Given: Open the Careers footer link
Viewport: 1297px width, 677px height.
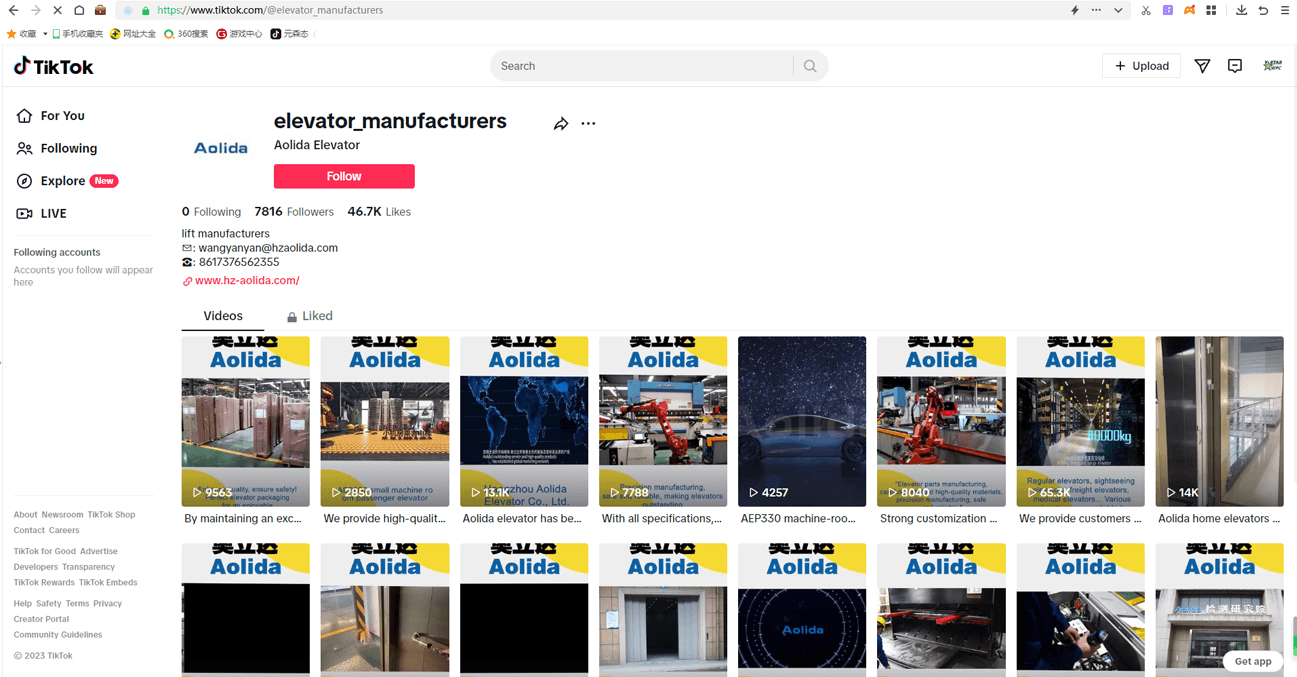Looking at the screenshot, I should pos(64,531).
